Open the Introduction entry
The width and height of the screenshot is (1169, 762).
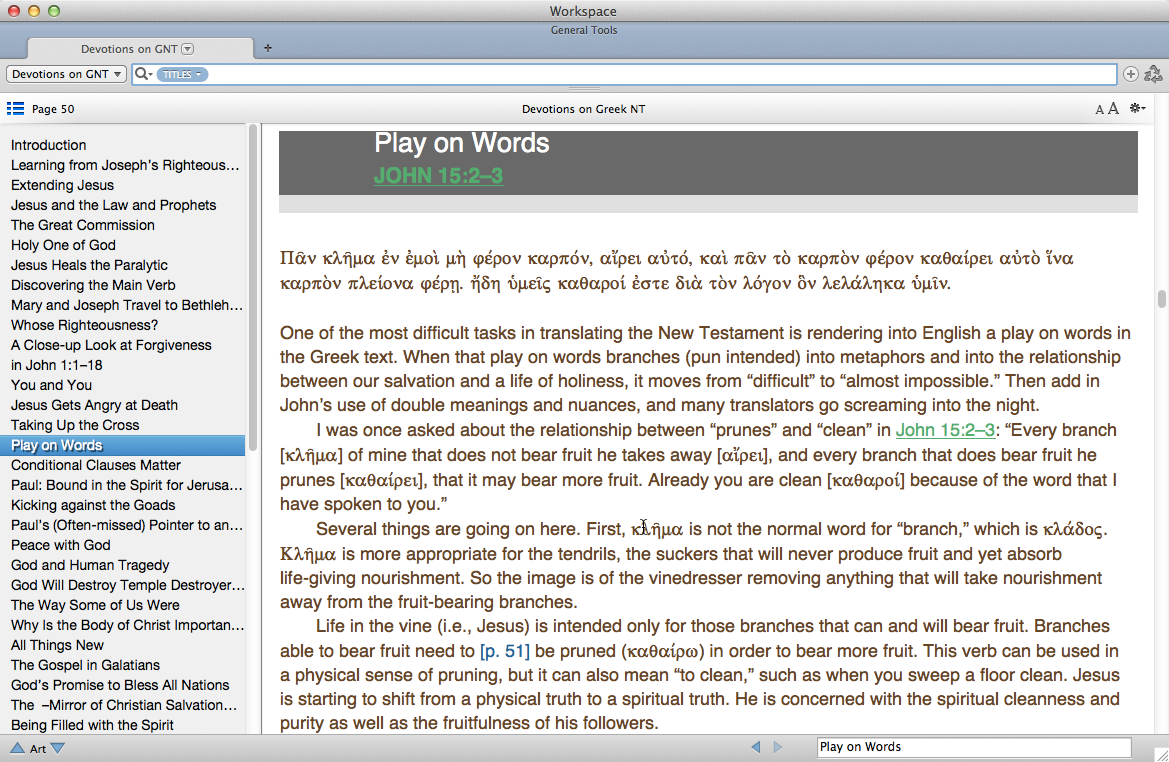coord(48,145)
